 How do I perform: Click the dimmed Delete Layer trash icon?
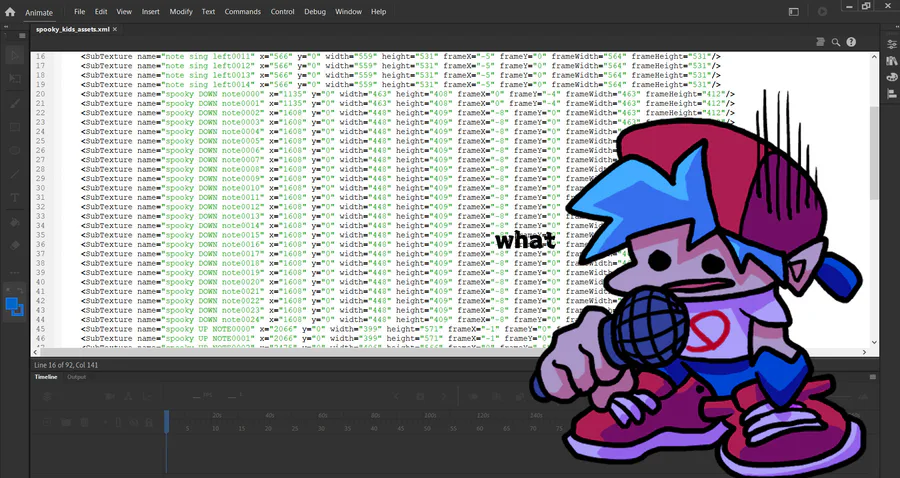click(84, 422)
